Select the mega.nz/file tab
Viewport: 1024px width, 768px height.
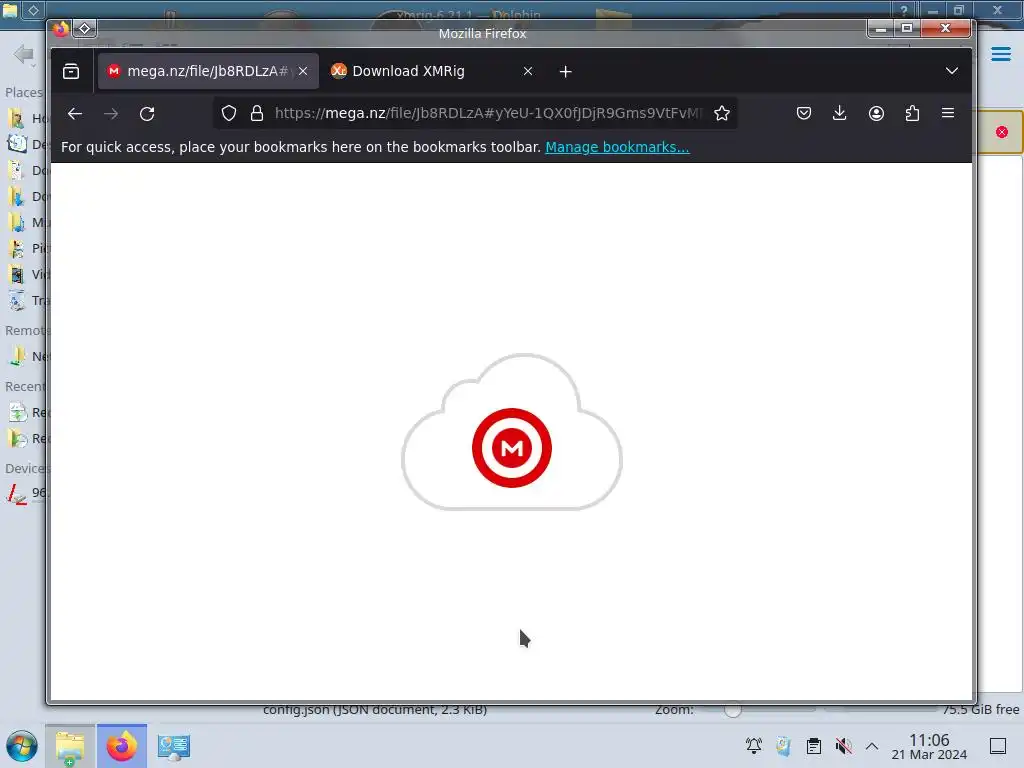pyautogui.click(x=208, y=71)
